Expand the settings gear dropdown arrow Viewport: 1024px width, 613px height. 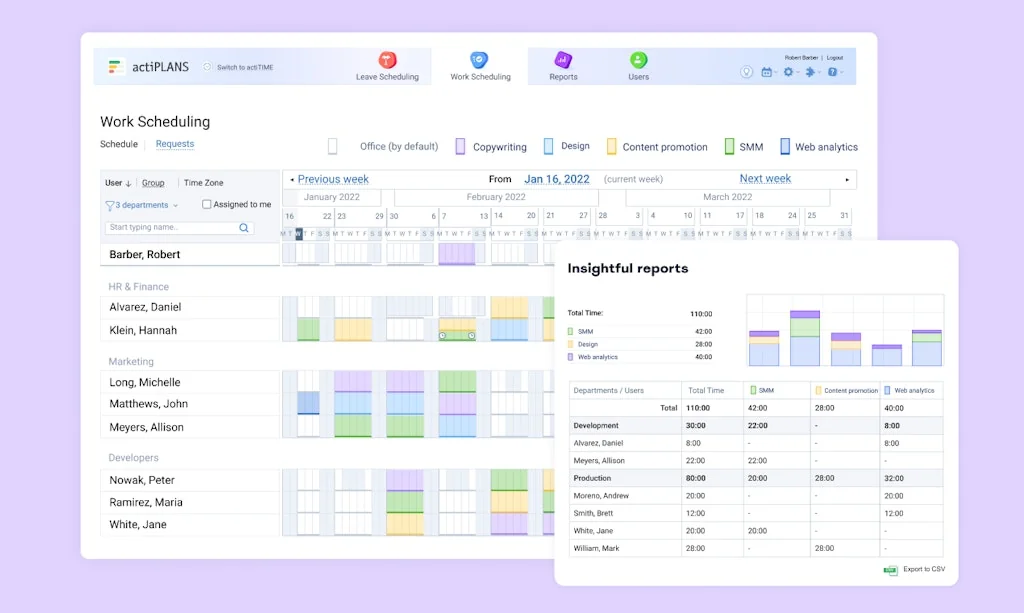797,72
